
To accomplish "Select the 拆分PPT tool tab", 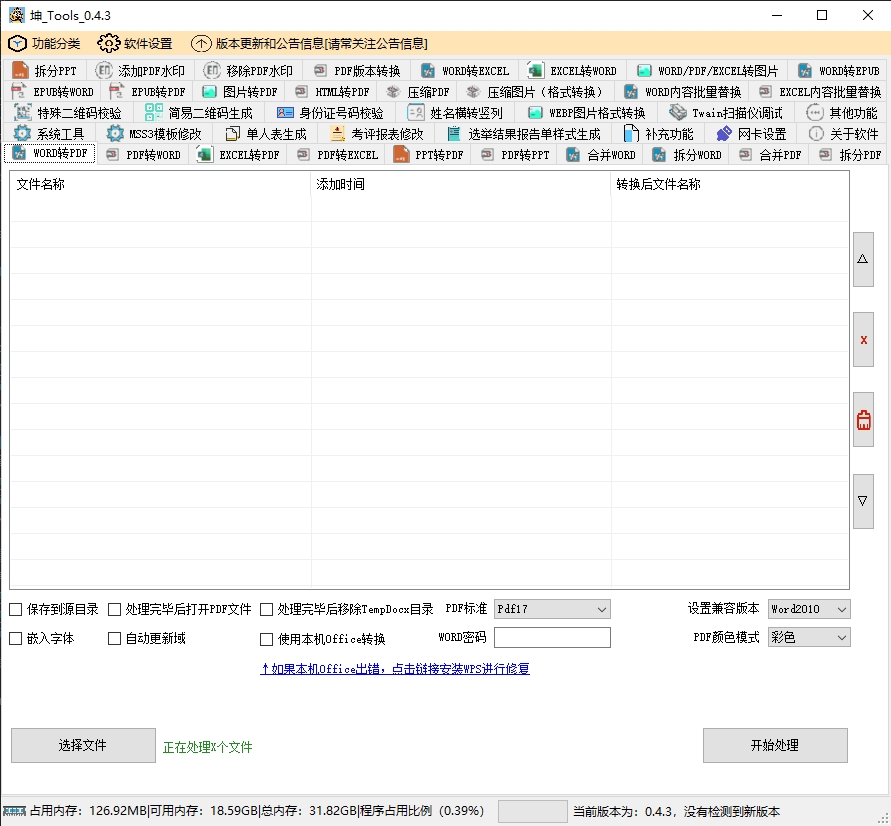I will (x=45, y=71).
